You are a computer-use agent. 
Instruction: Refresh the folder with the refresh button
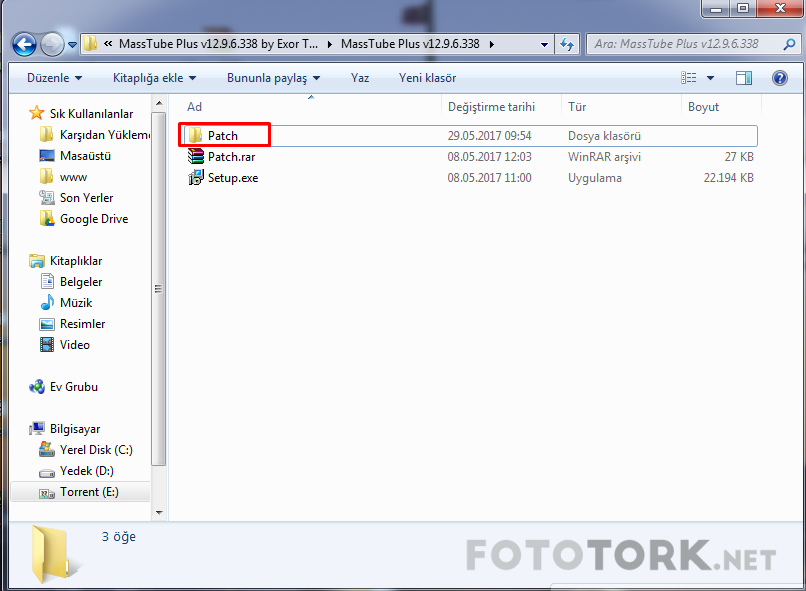pos(567,44)
